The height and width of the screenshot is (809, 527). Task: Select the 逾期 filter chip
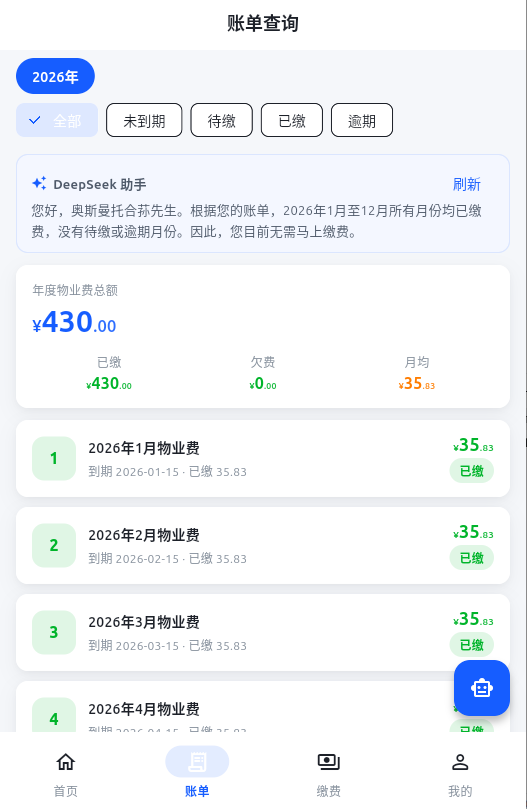tap(362, 120)
